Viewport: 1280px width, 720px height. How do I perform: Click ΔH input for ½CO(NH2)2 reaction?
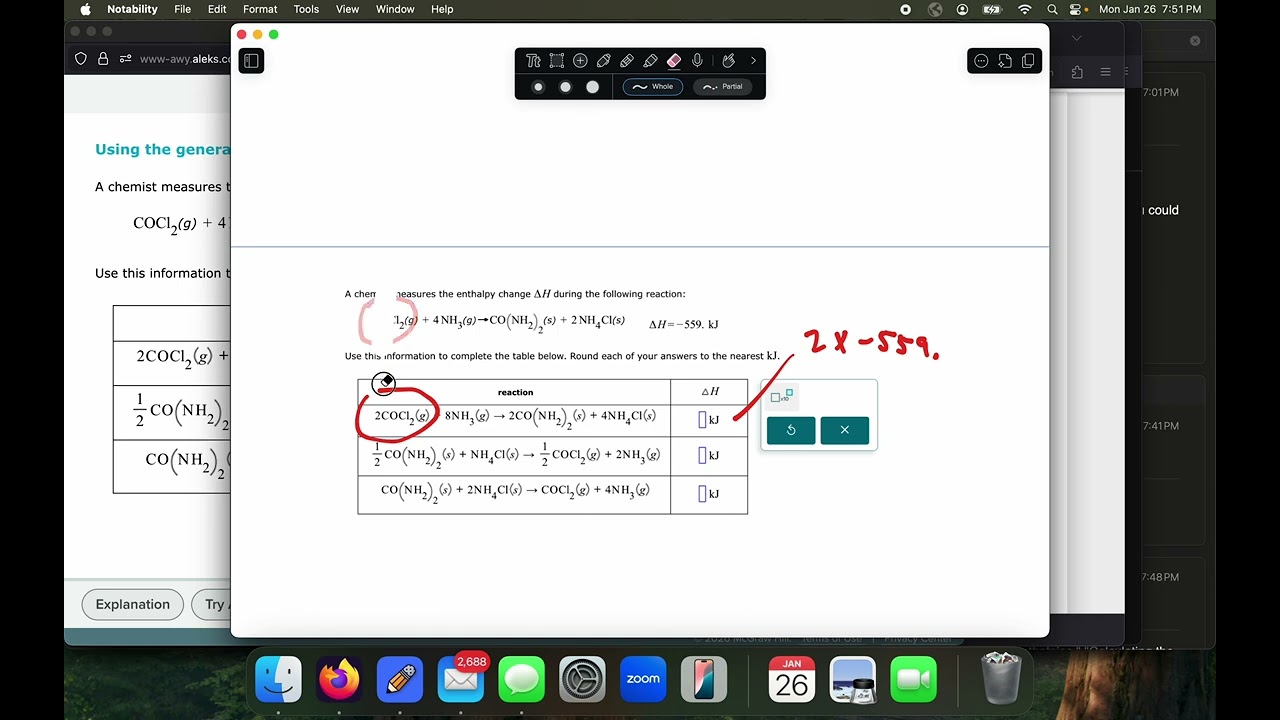click(702, 456)
